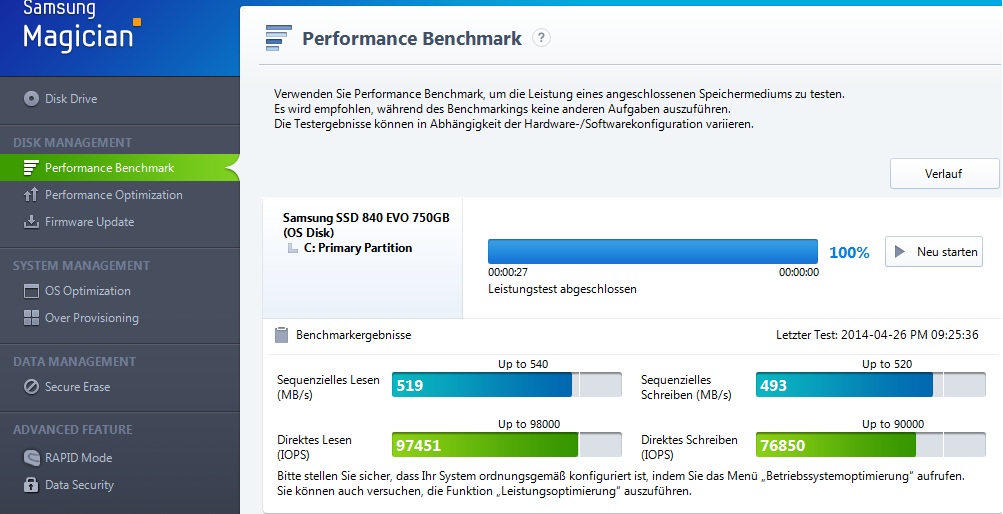Image resolution: width=1003 pixels, height=514 pixels.
Task: Click the Direktes Lesen (IOPS) label
Action: (314, 448)
